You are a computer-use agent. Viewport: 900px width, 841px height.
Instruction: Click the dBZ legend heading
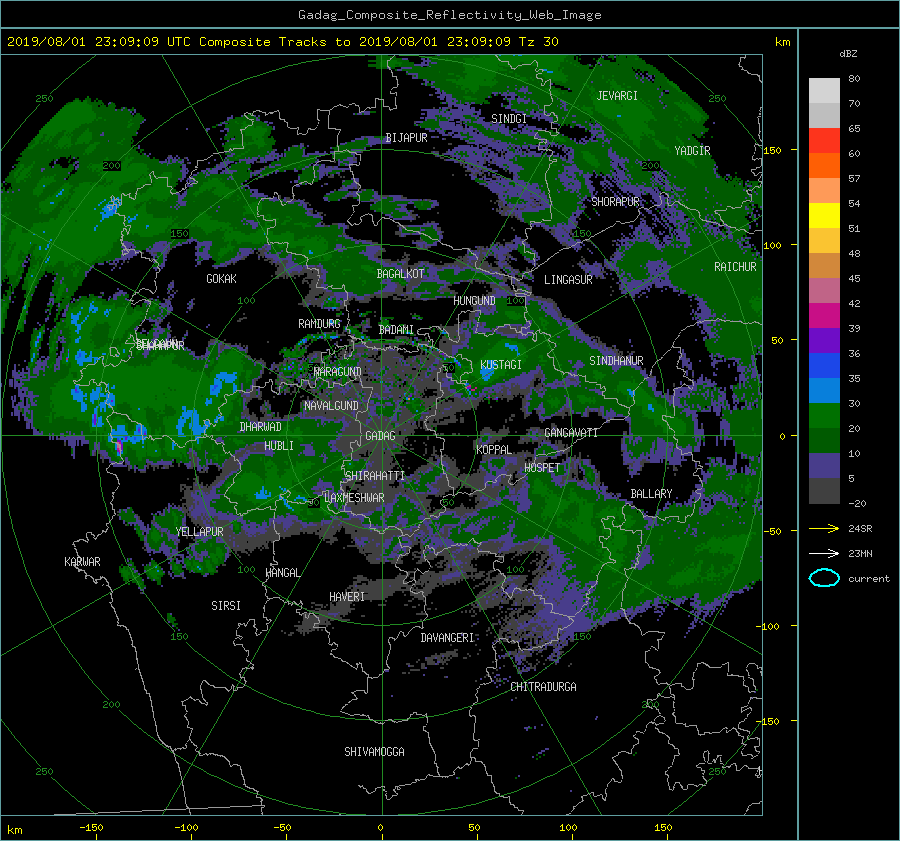(x=848, y=54)
